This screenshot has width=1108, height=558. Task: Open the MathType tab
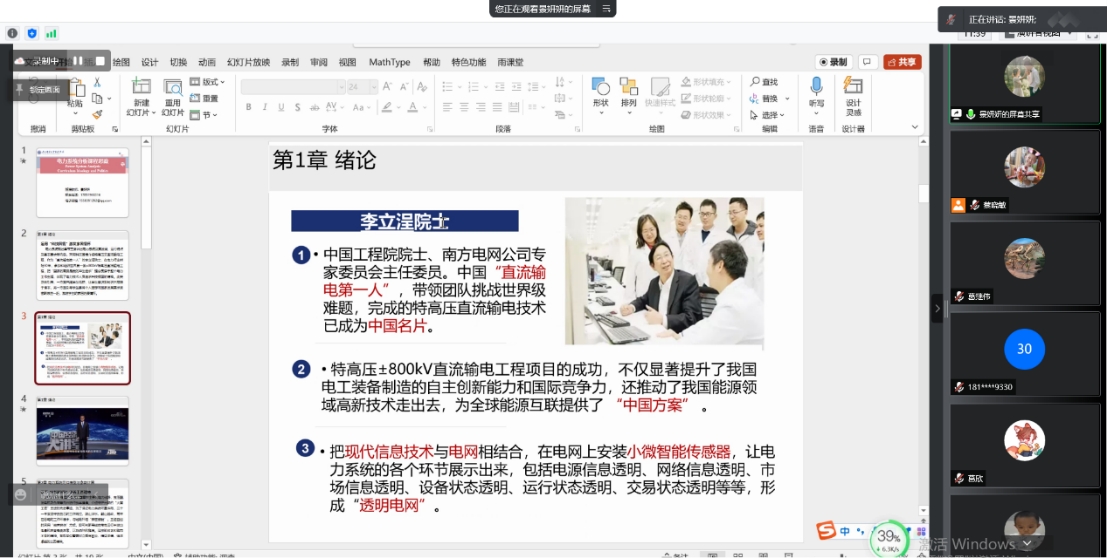[389, 62]
